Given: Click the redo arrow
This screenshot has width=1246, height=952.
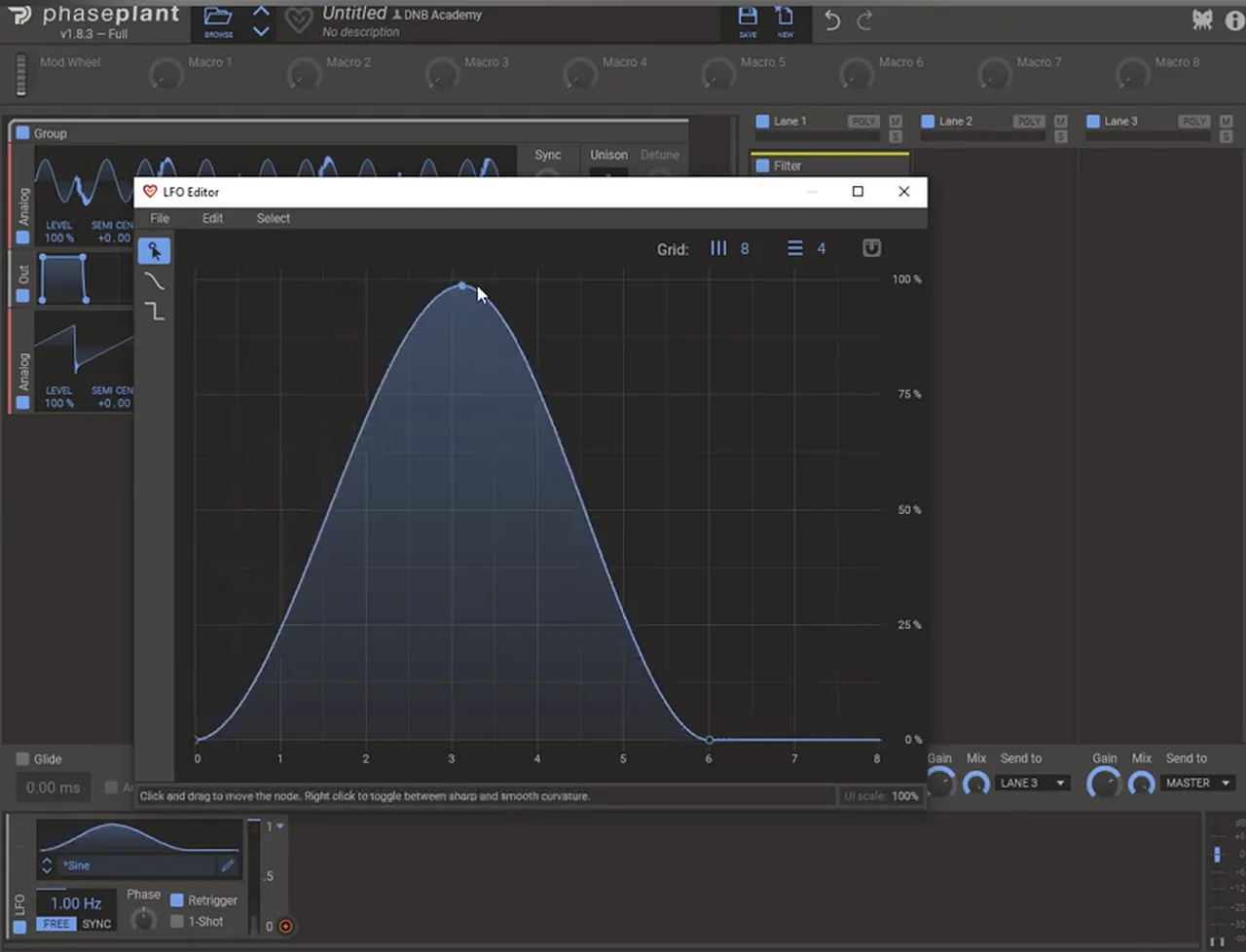Looking at the screenshot, I should (x=864, y=20).
